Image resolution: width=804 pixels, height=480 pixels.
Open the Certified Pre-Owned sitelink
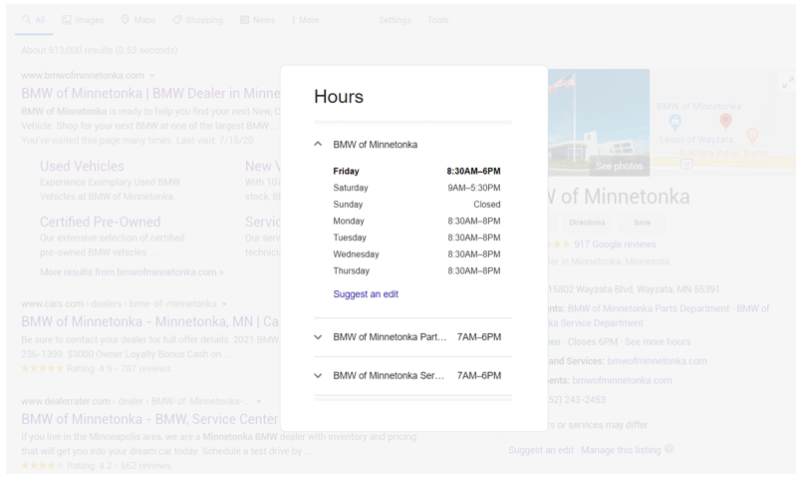point(100,222)
